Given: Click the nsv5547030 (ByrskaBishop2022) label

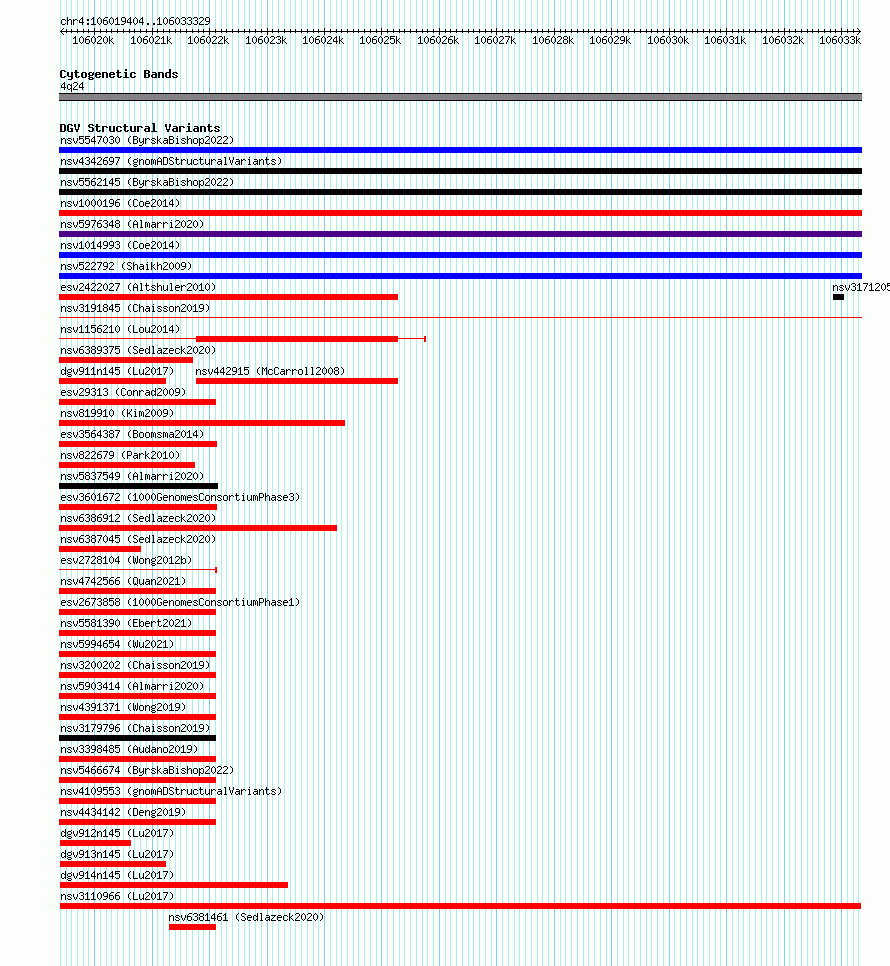Looking at the screenshot, I should (147, 140).
